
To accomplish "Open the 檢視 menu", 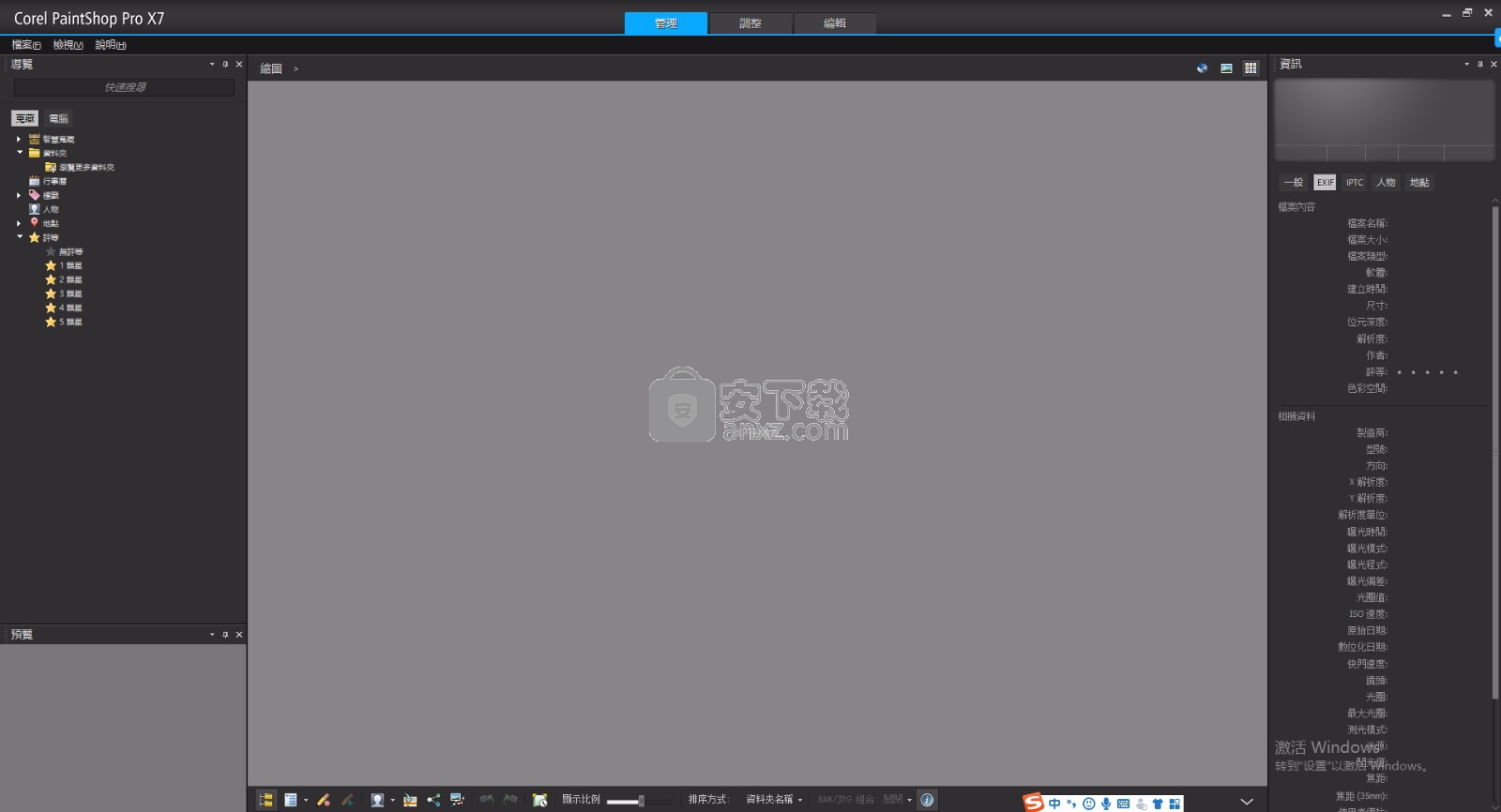I will pos(68,45).
